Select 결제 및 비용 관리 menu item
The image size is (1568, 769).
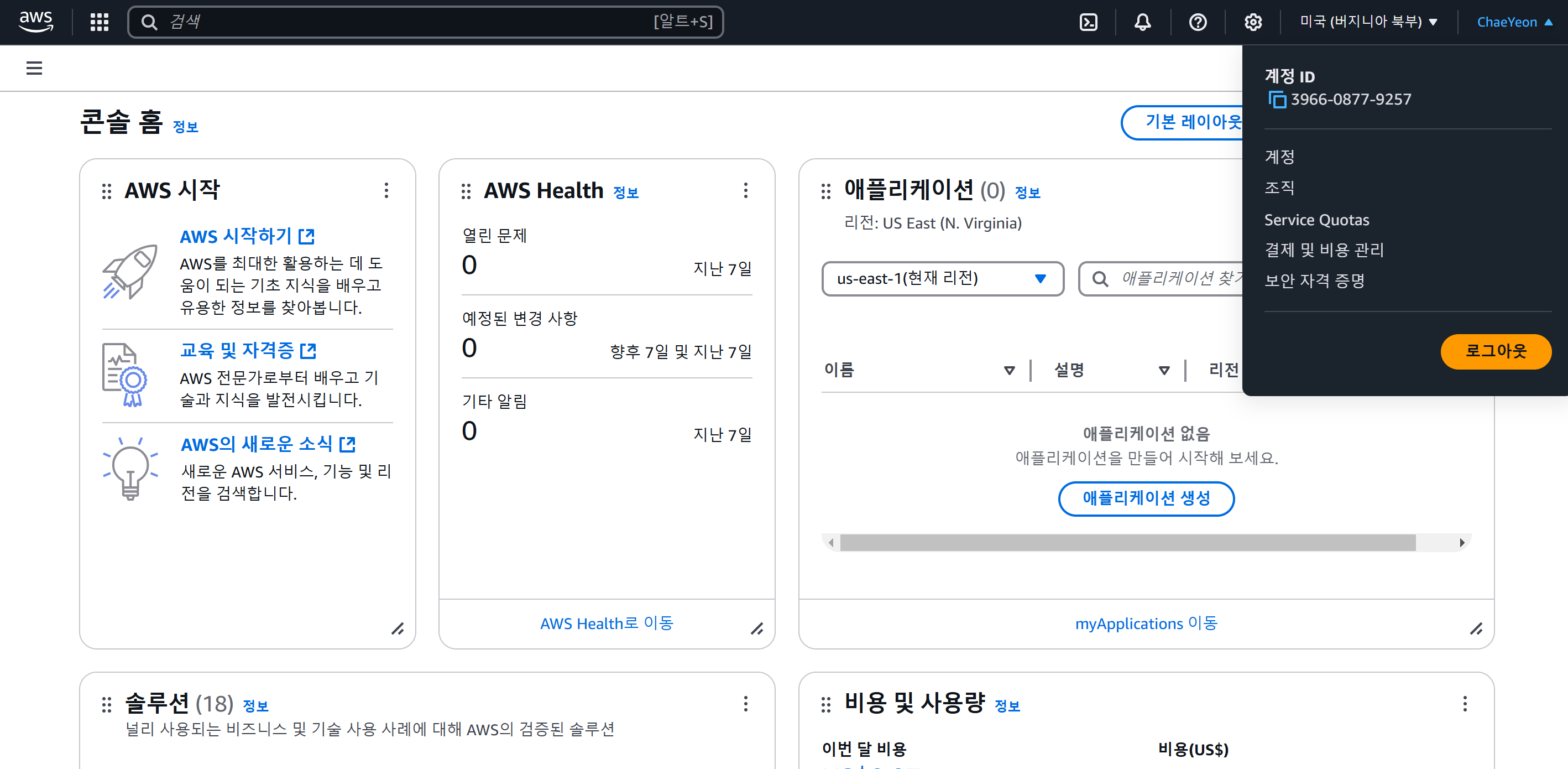(x=1324, y=250)
